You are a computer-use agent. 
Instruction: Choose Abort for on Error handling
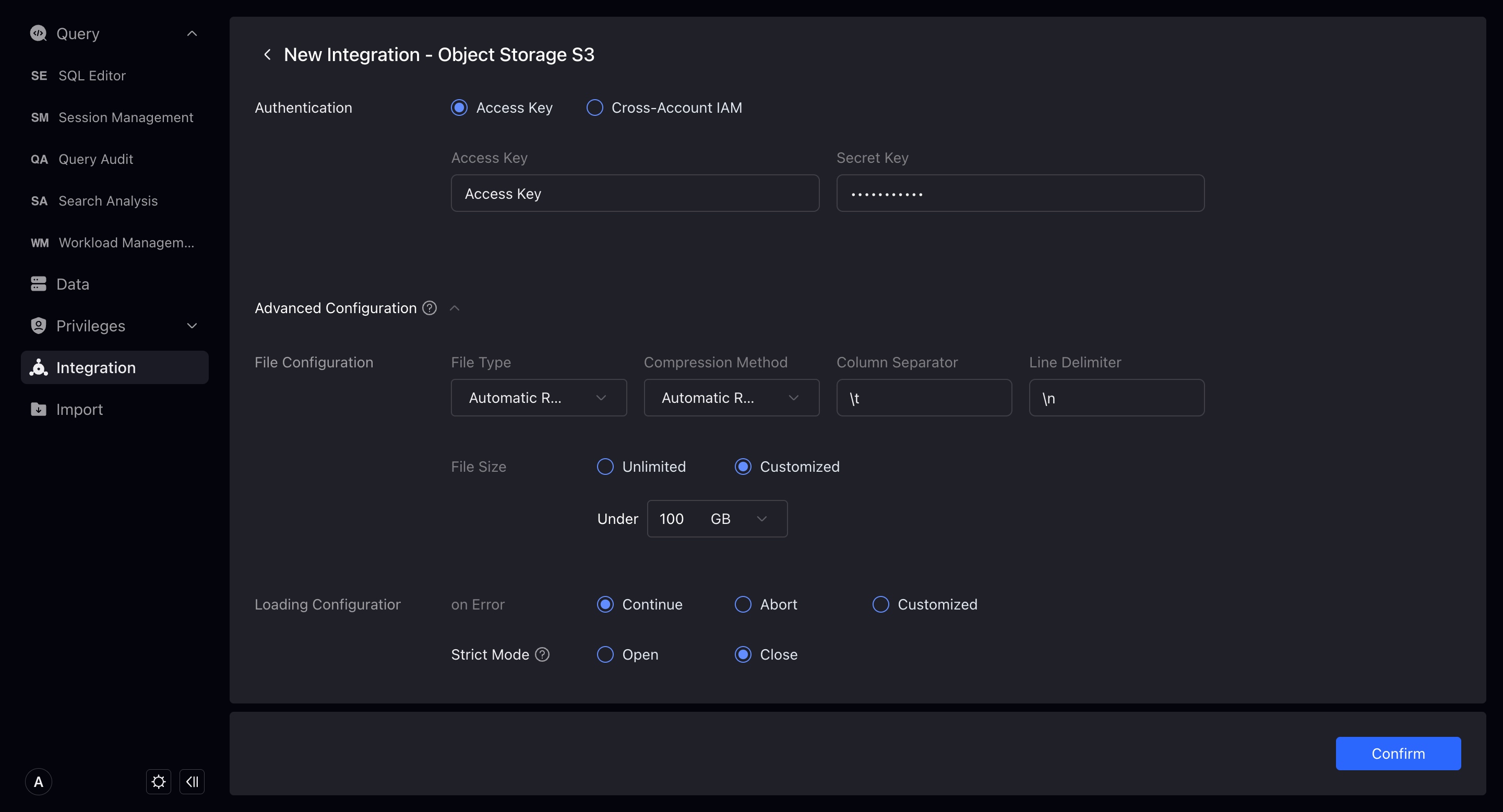click(742, 604)
